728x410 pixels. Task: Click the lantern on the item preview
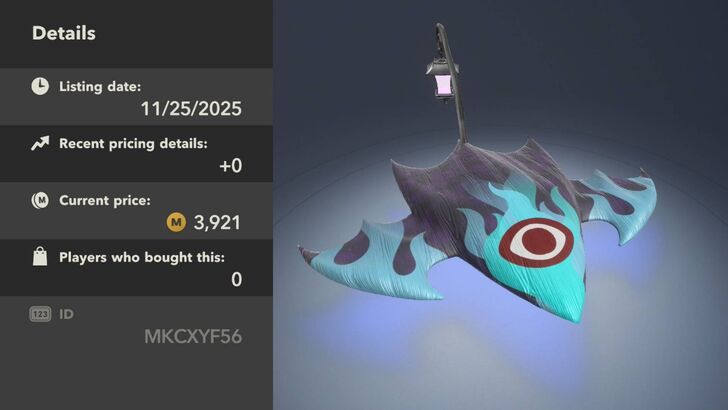pyautogui.click(x=443, y=80)
